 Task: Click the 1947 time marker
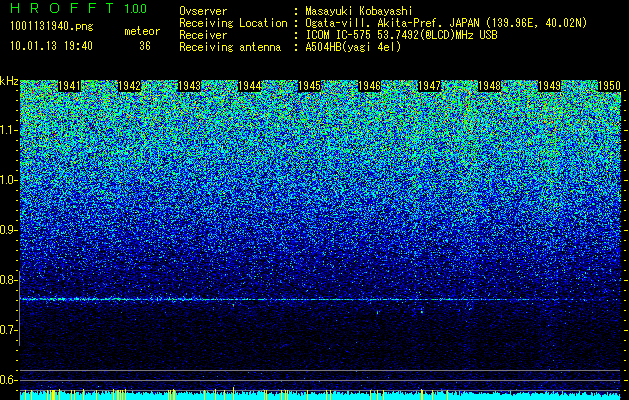430,86
